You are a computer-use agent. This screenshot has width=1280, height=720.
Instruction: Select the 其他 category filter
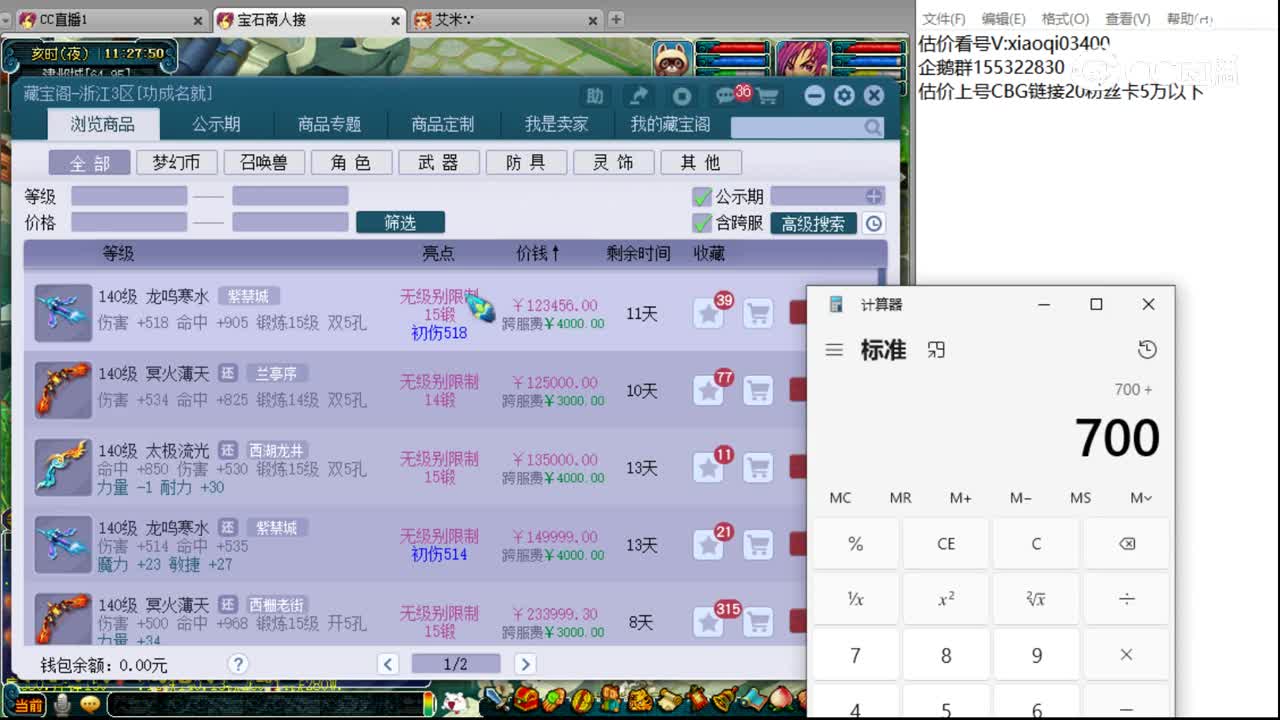coord(701,163)
